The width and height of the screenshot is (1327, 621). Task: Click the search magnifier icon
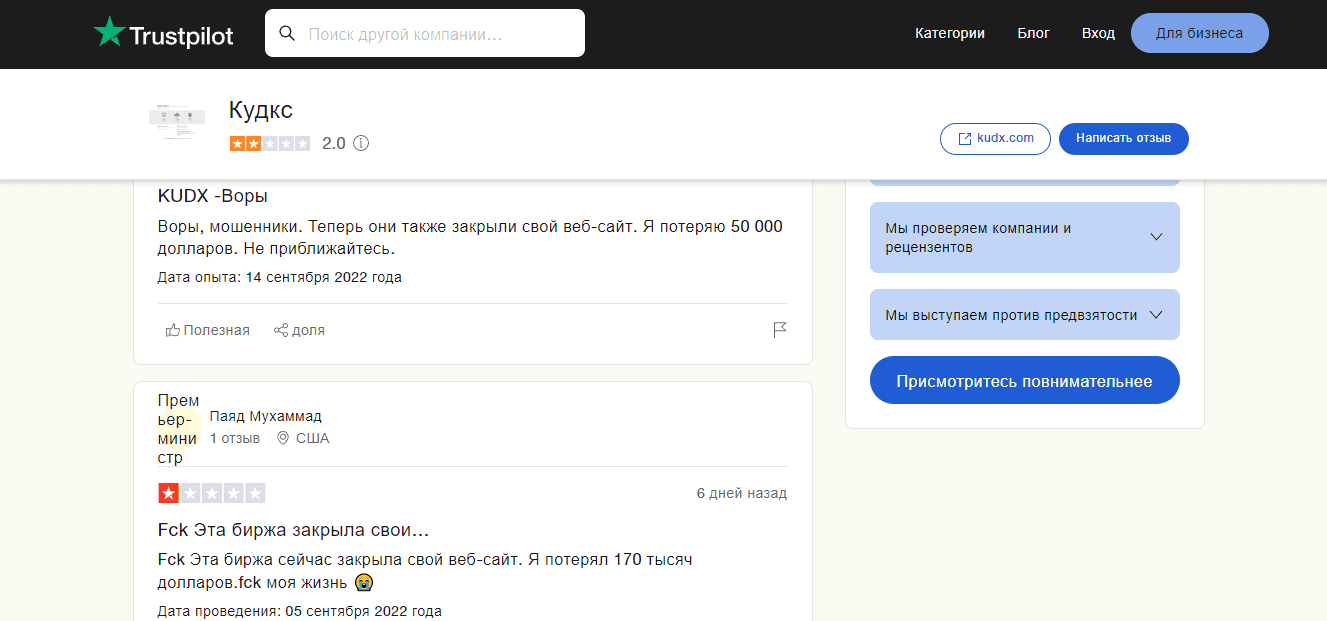coord(287,33)
